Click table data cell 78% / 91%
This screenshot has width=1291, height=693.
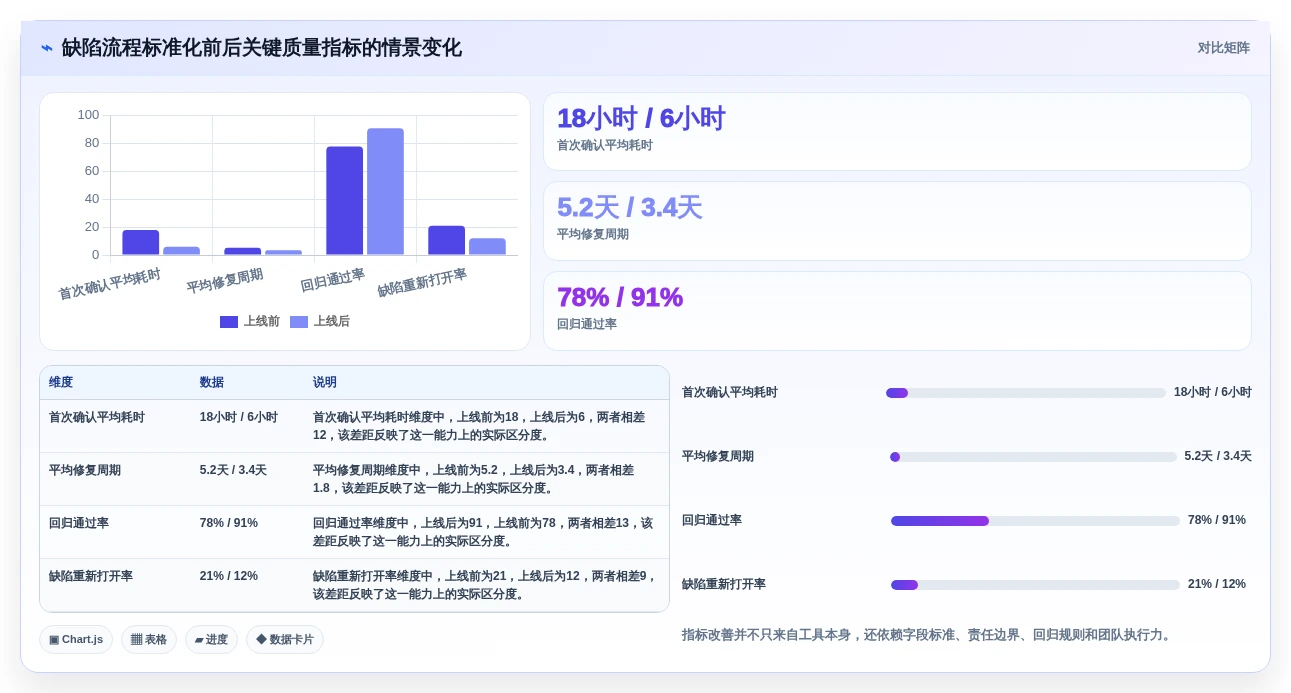229,524
